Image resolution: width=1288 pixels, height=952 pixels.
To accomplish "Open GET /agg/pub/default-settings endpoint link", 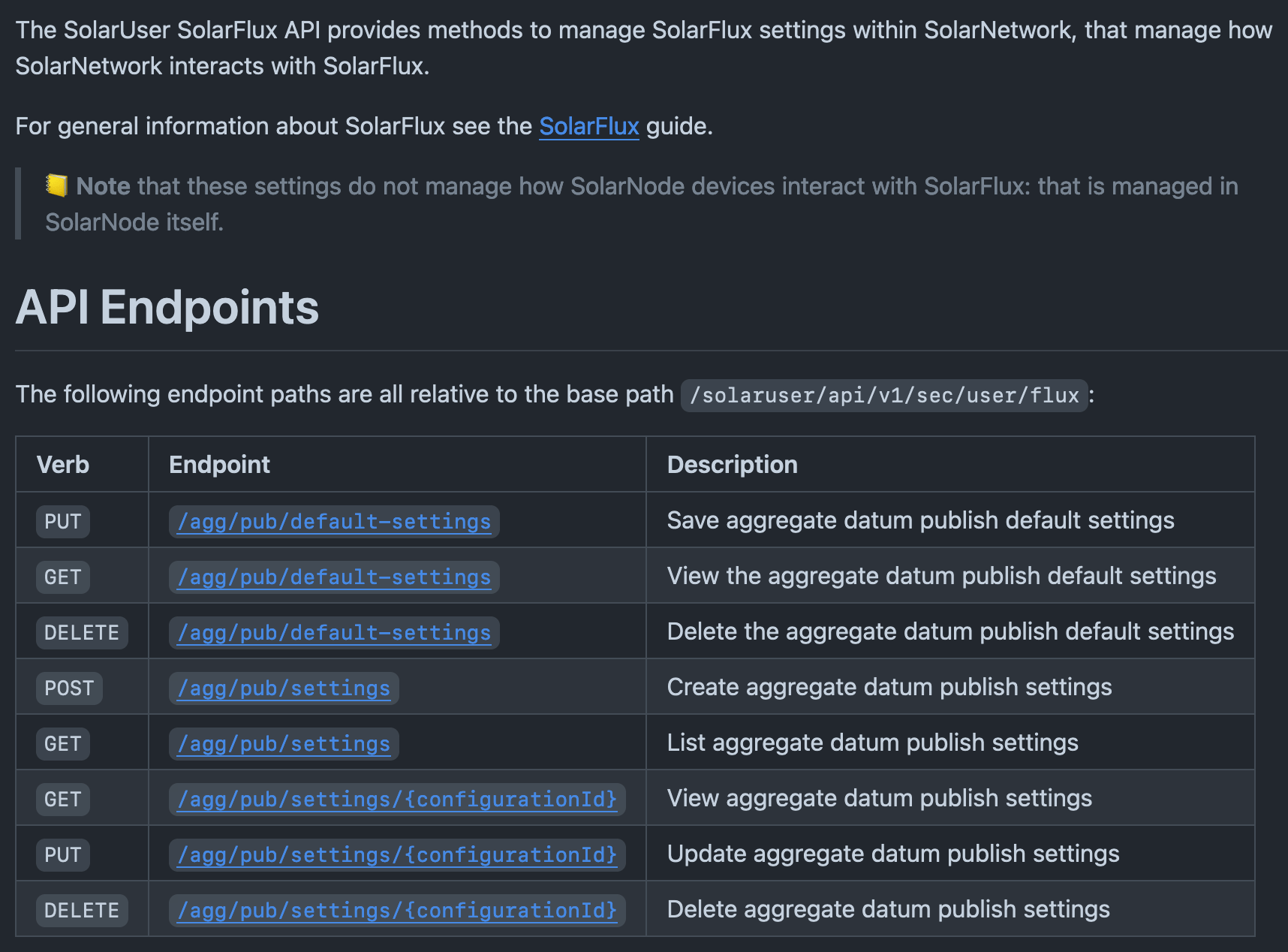I will click(334, 577).
